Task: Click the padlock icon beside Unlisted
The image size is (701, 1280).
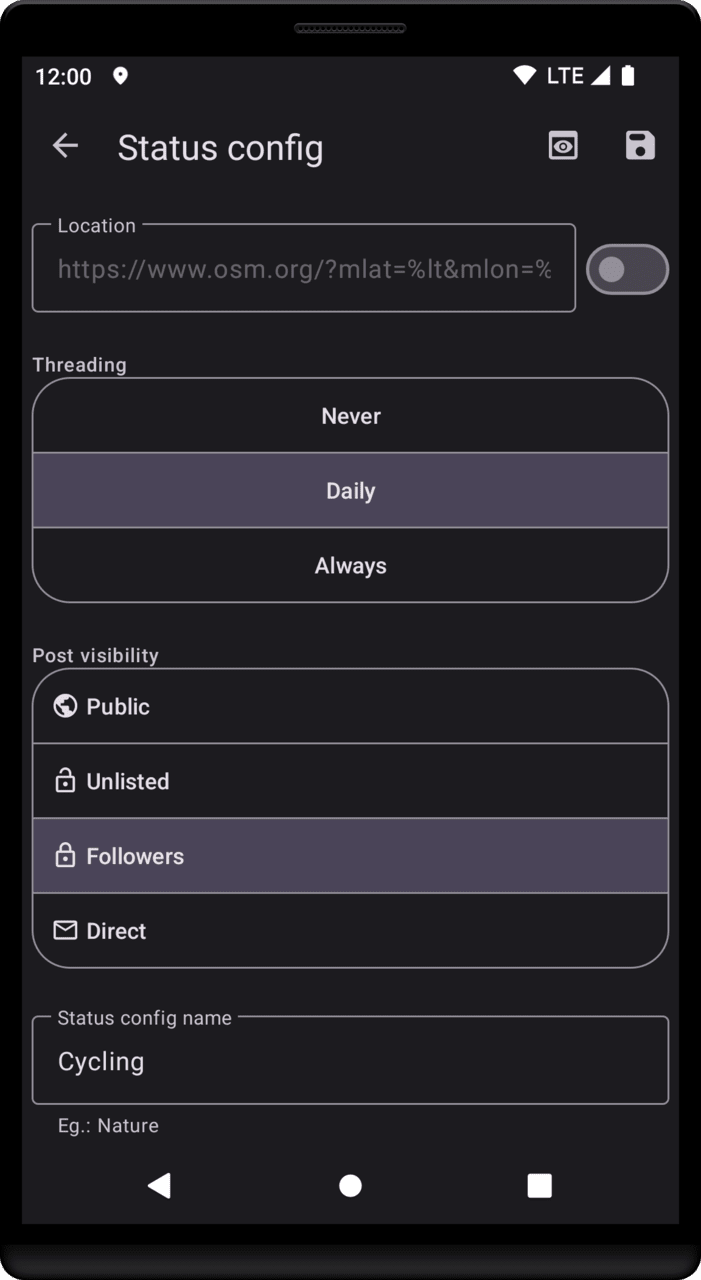Action: (x=65, y=781)
